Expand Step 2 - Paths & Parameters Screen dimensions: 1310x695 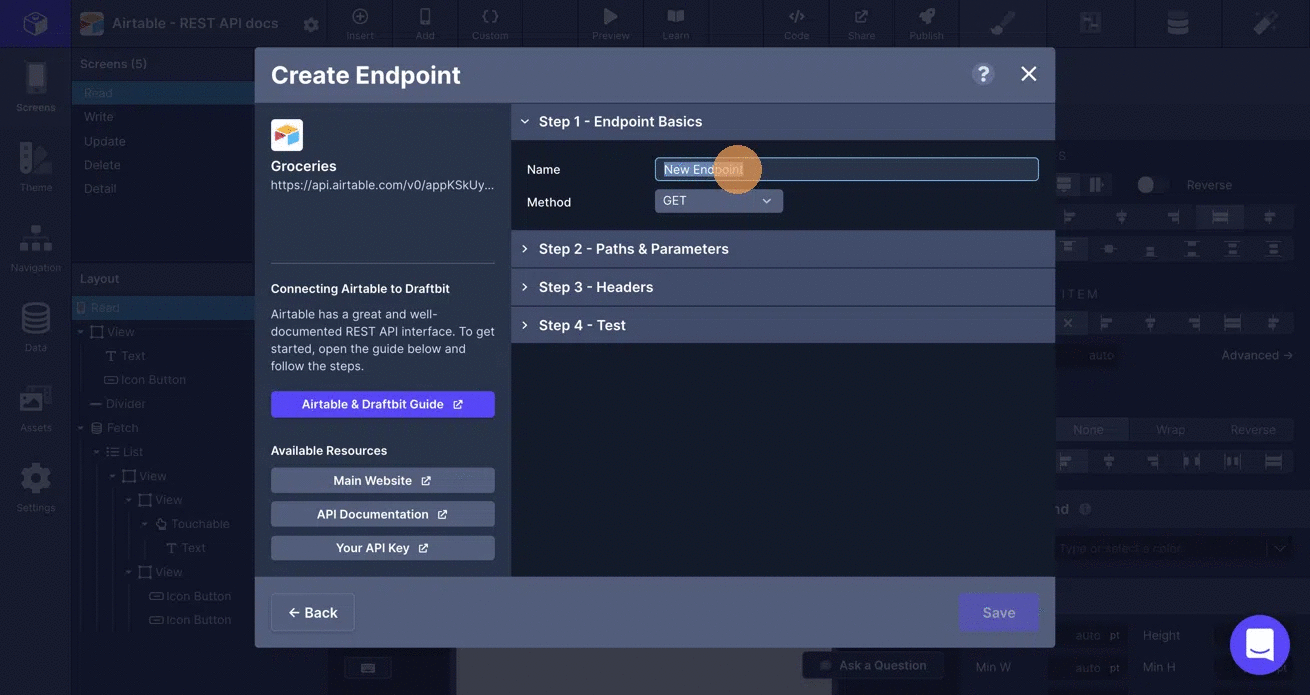(783, 249)
